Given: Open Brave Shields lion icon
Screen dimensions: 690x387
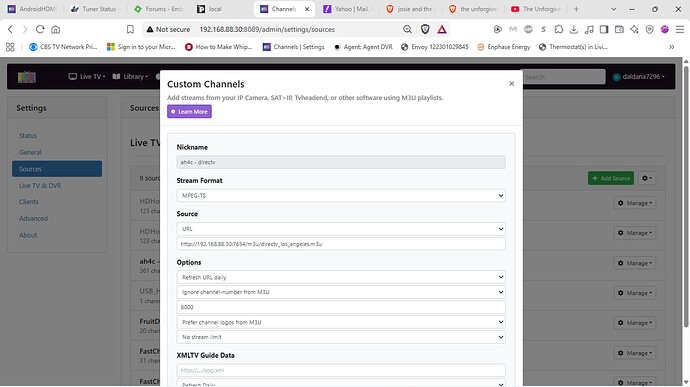Looking at the screenshot, I should [425, 29].
